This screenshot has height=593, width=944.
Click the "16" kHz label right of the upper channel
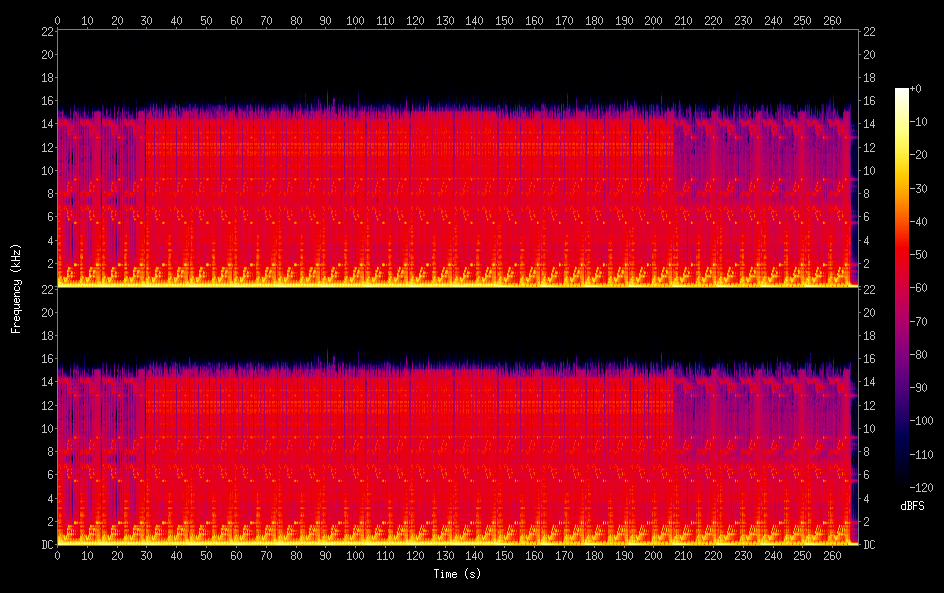tap(869, 101)
